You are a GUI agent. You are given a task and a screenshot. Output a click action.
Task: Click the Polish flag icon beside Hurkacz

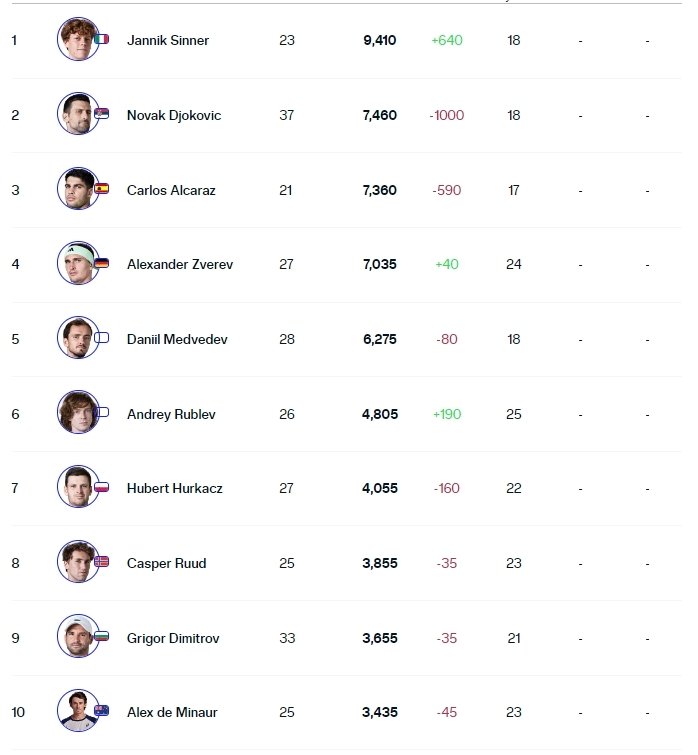102,487
